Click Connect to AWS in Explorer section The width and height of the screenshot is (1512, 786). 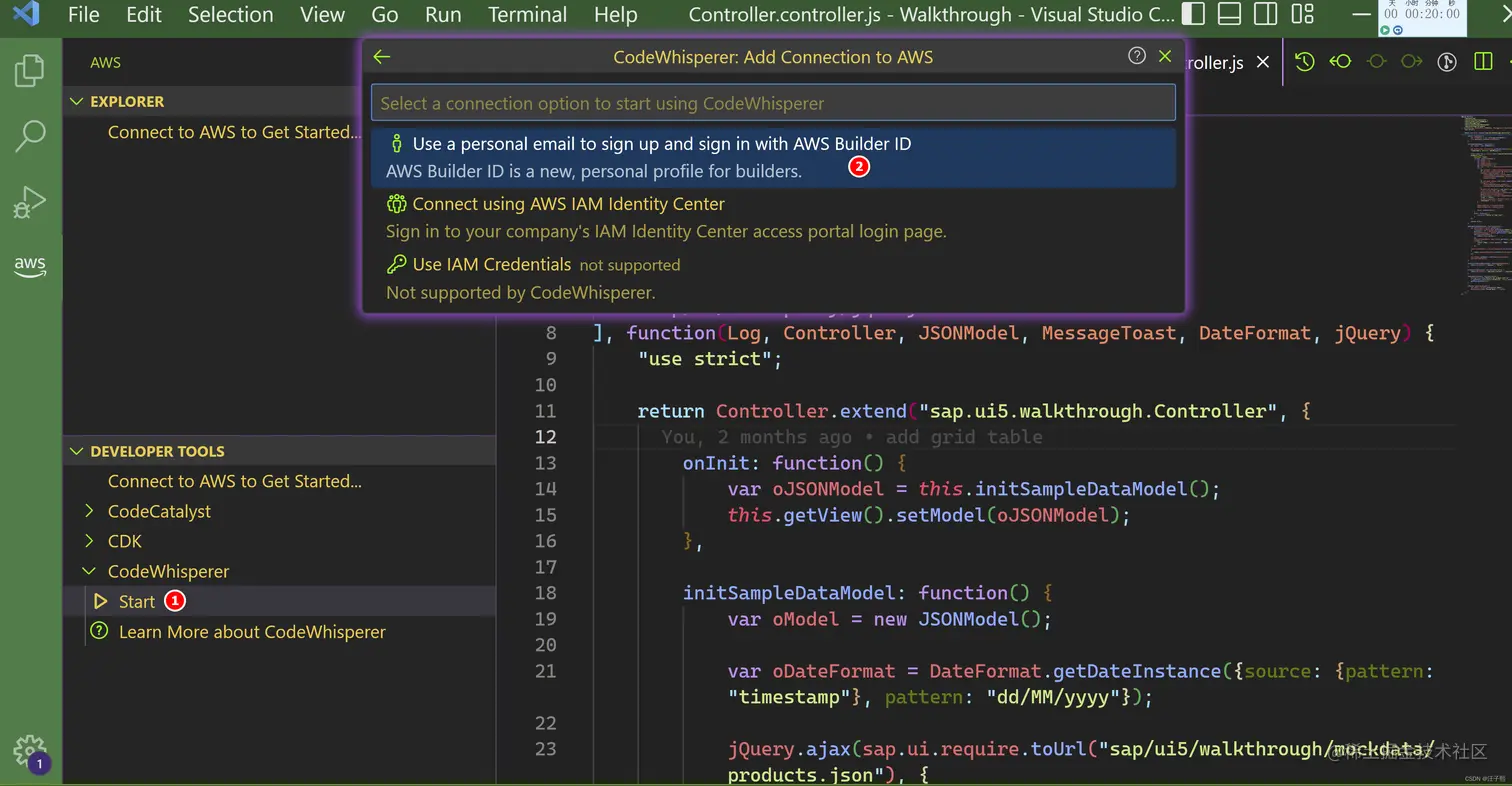click(x=235, y=132)
